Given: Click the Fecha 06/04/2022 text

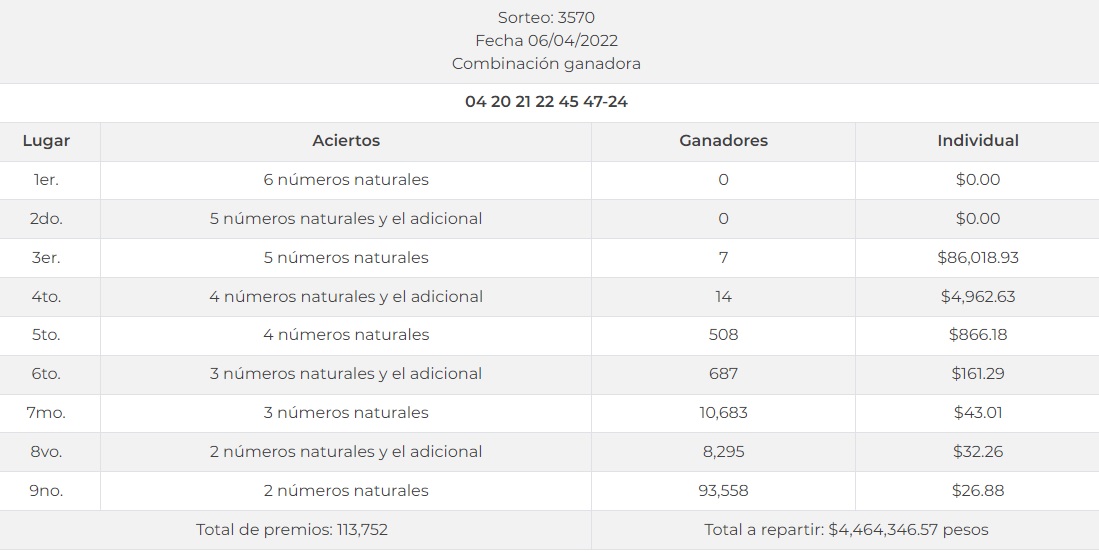Looking at the screenshot, I should (546, 41).
